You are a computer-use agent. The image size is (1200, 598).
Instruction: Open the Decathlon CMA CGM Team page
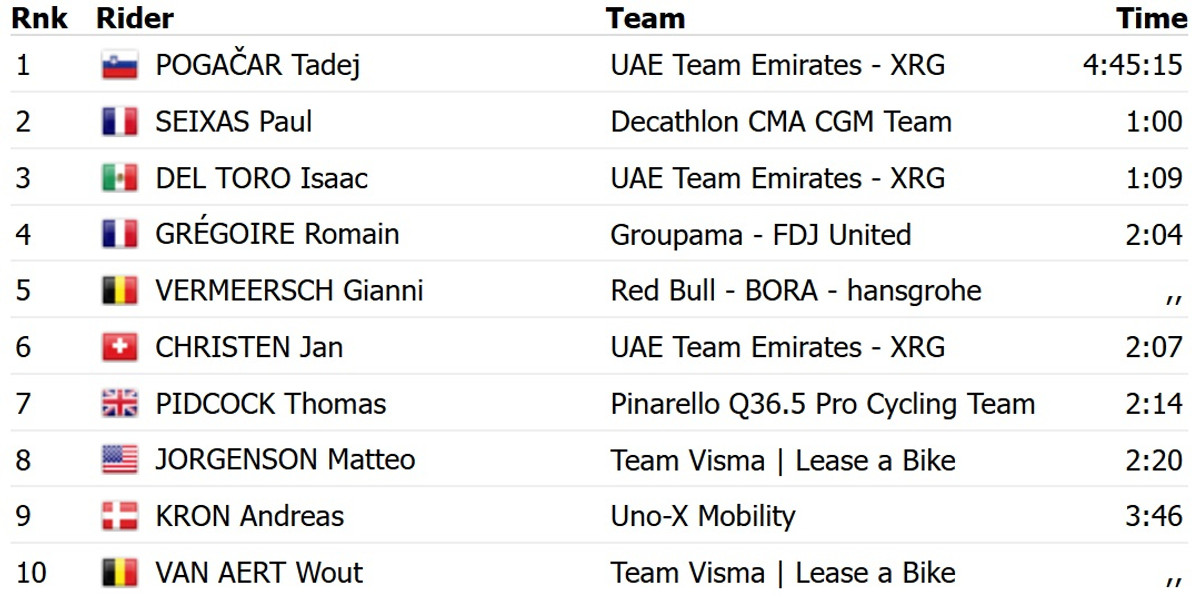tap(780, 122)
